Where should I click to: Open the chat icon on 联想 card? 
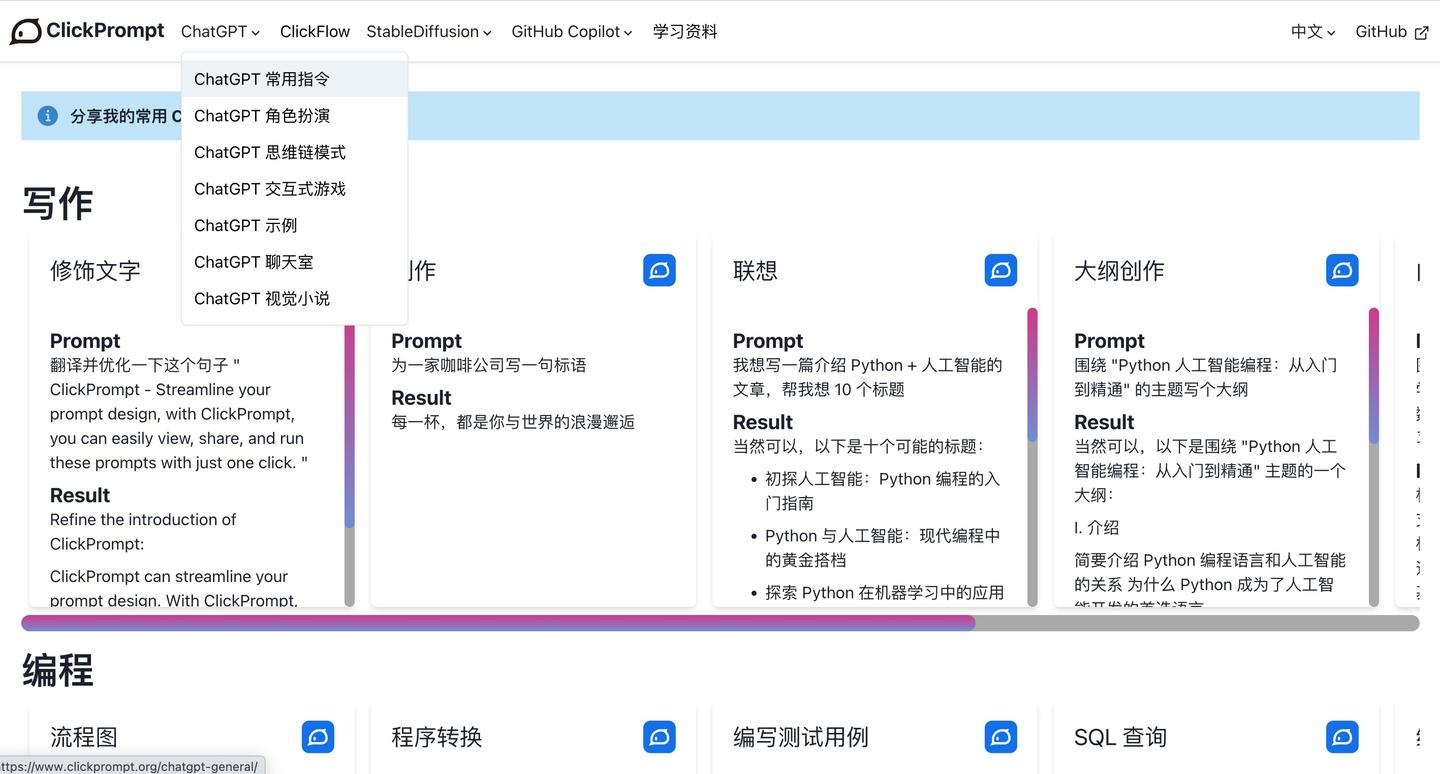pos(1001,269)
